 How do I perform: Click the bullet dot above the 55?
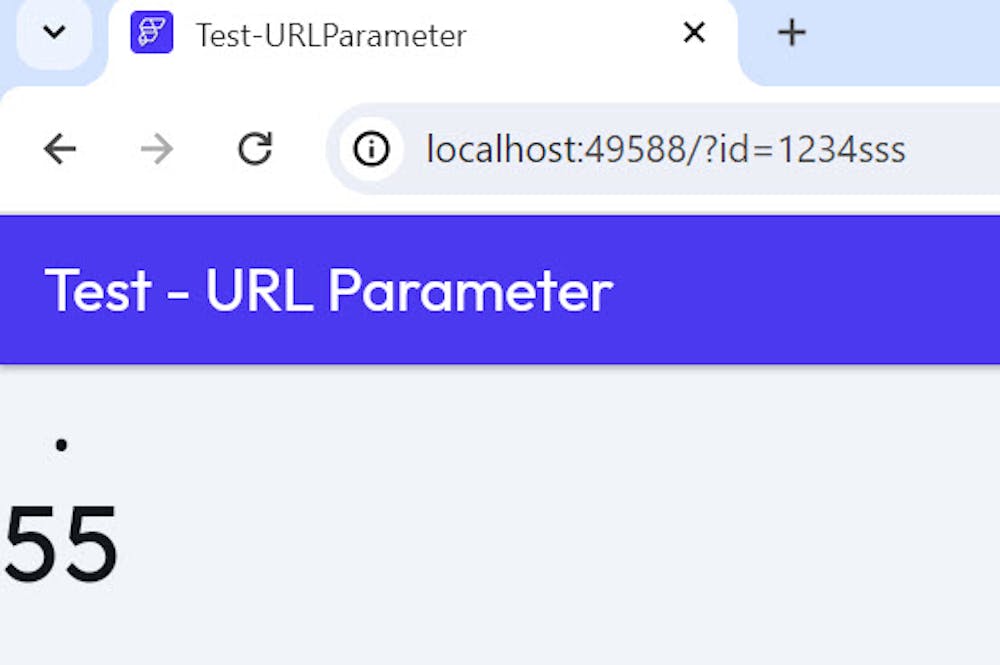62,445
